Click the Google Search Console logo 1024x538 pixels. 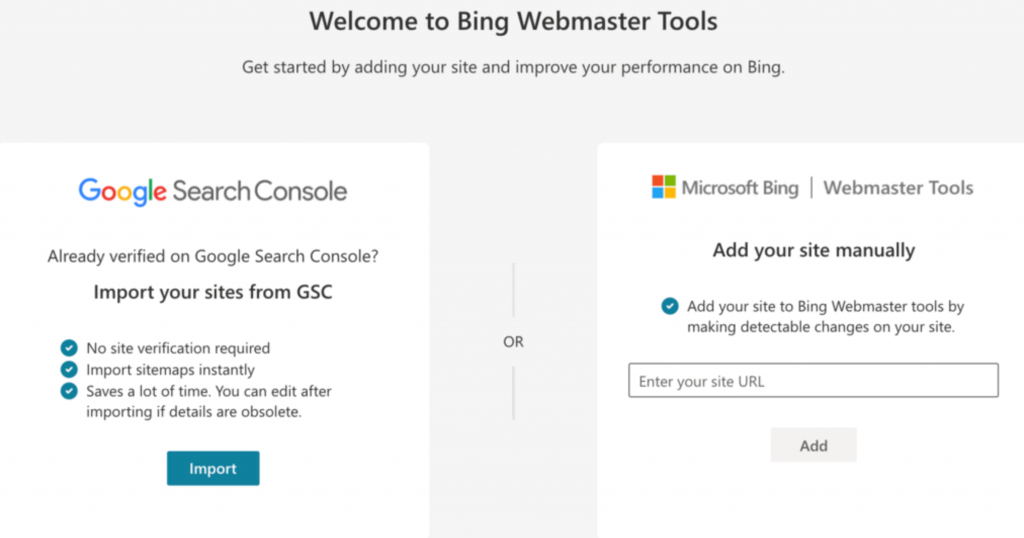(213, 190)
